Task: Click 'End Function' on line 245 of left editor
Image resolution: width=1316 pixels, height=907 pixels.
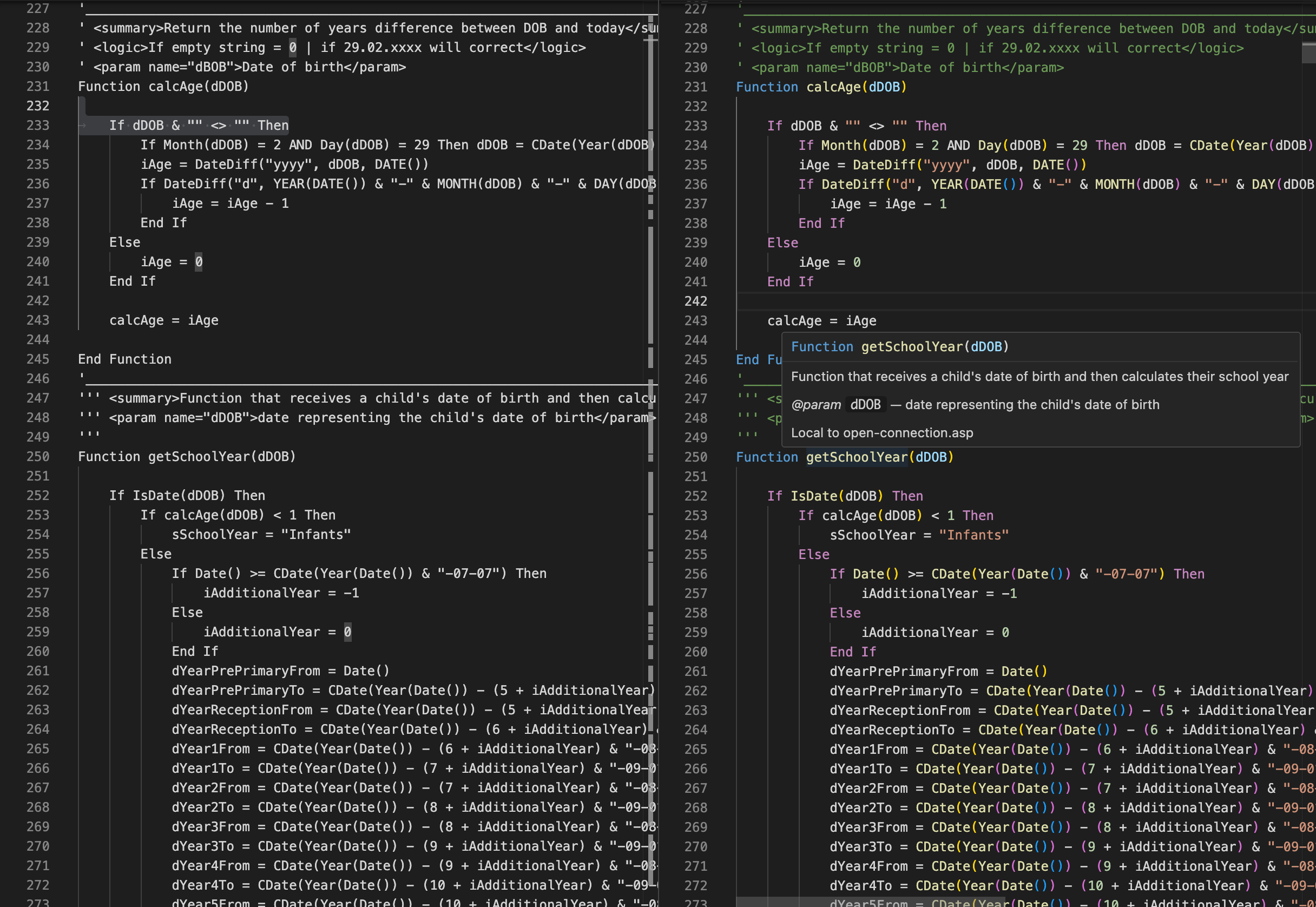Action: 125,359
